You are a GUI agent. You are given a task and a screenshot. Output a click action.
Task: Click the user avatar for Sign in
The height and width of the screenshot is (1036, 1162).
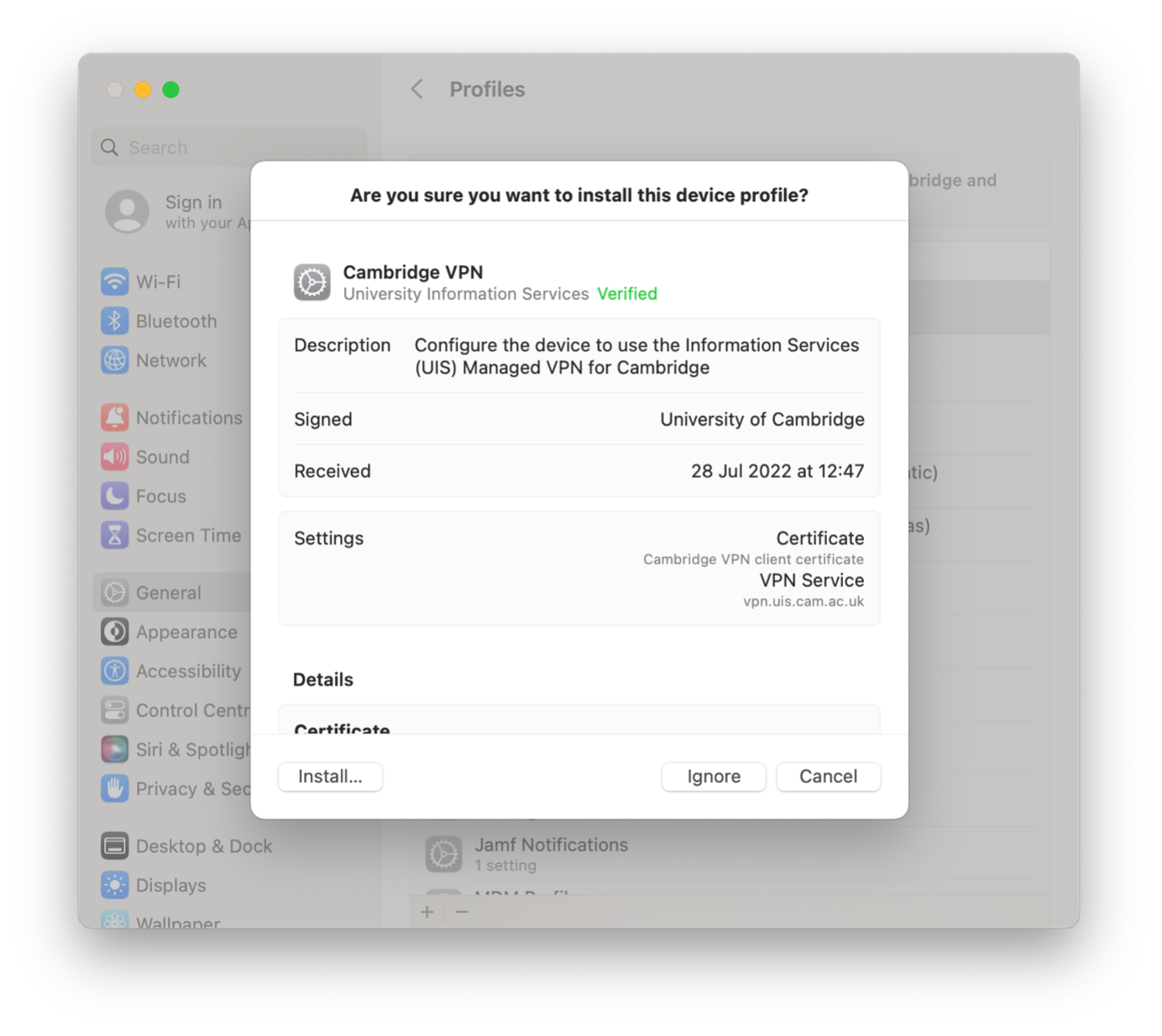point(127,212)
